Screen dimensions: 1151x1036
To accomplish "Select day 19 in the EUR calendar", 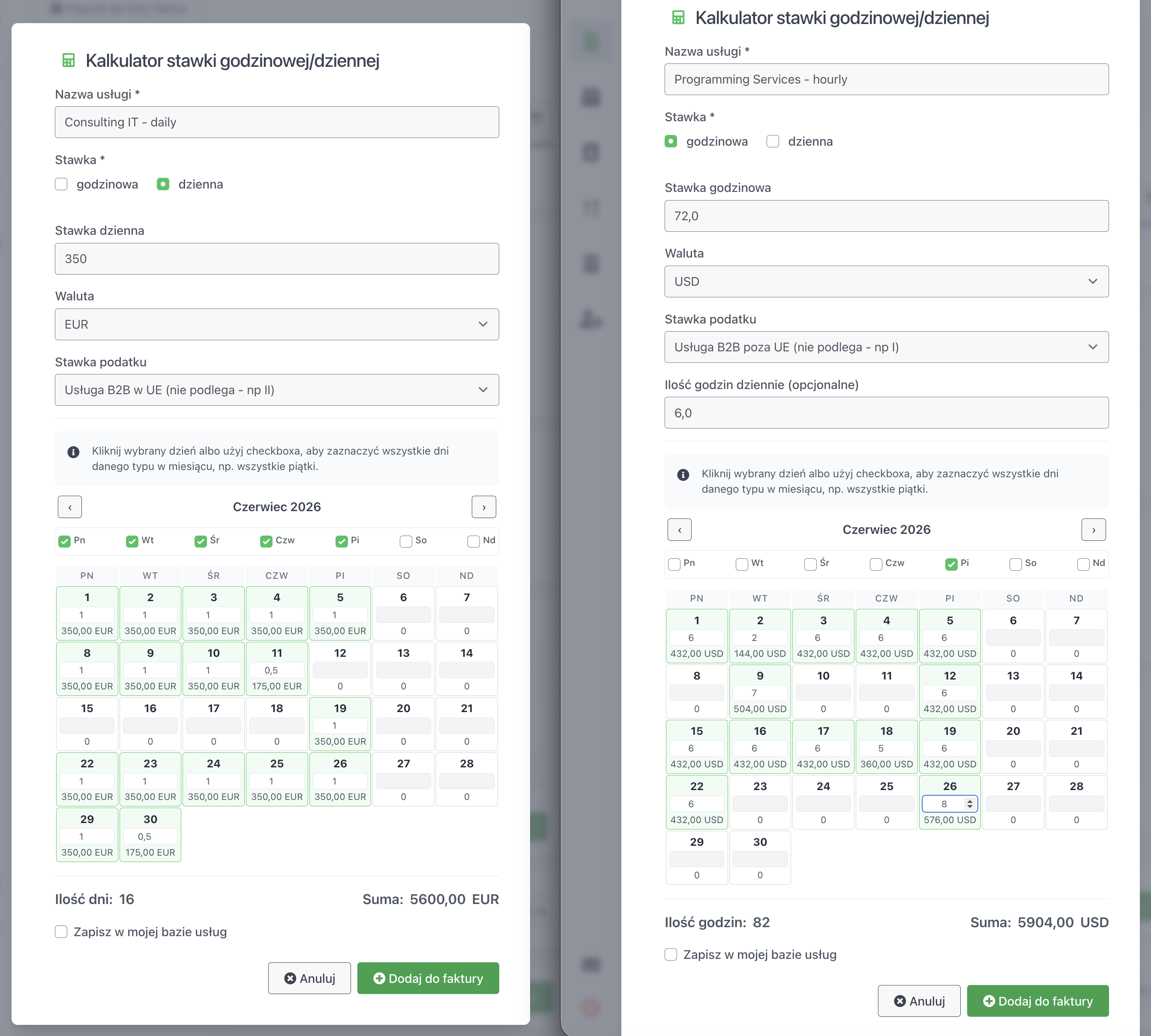I will pyautogui.click(x=340, y=724).
